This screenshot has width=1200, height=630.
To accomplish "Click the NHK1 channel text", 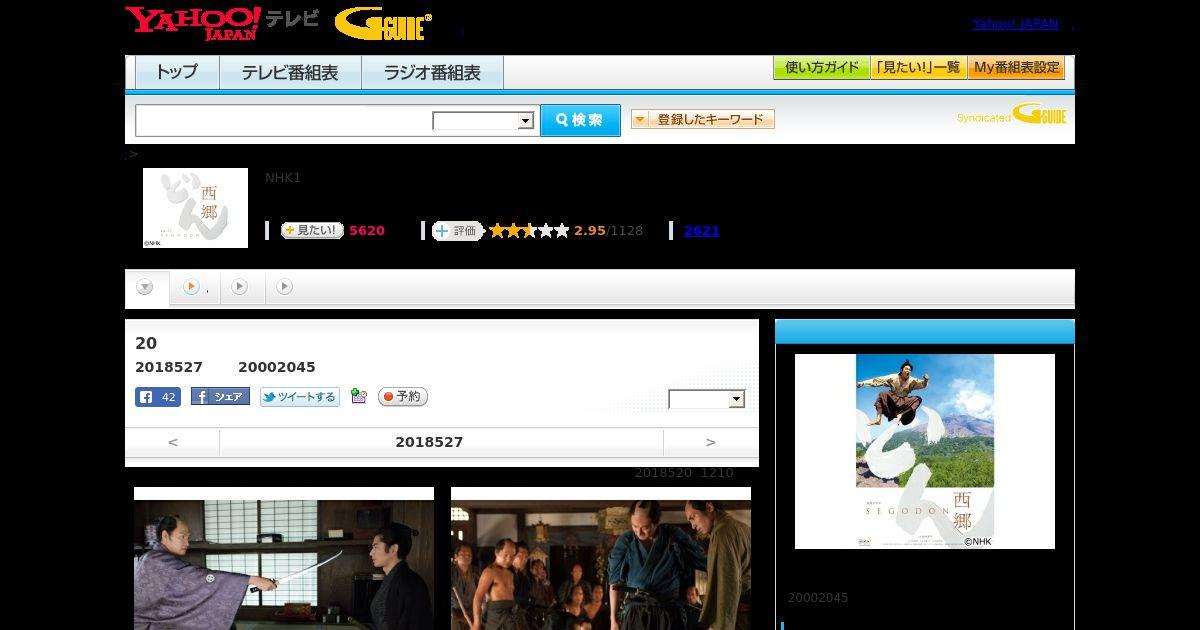I will (x=283, y=178).
